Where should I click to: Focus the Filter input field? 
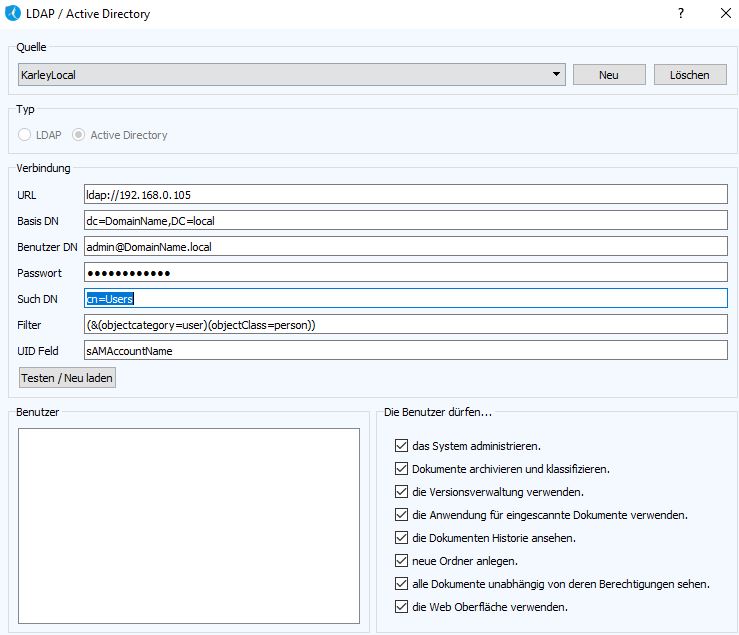pos(406,324)
